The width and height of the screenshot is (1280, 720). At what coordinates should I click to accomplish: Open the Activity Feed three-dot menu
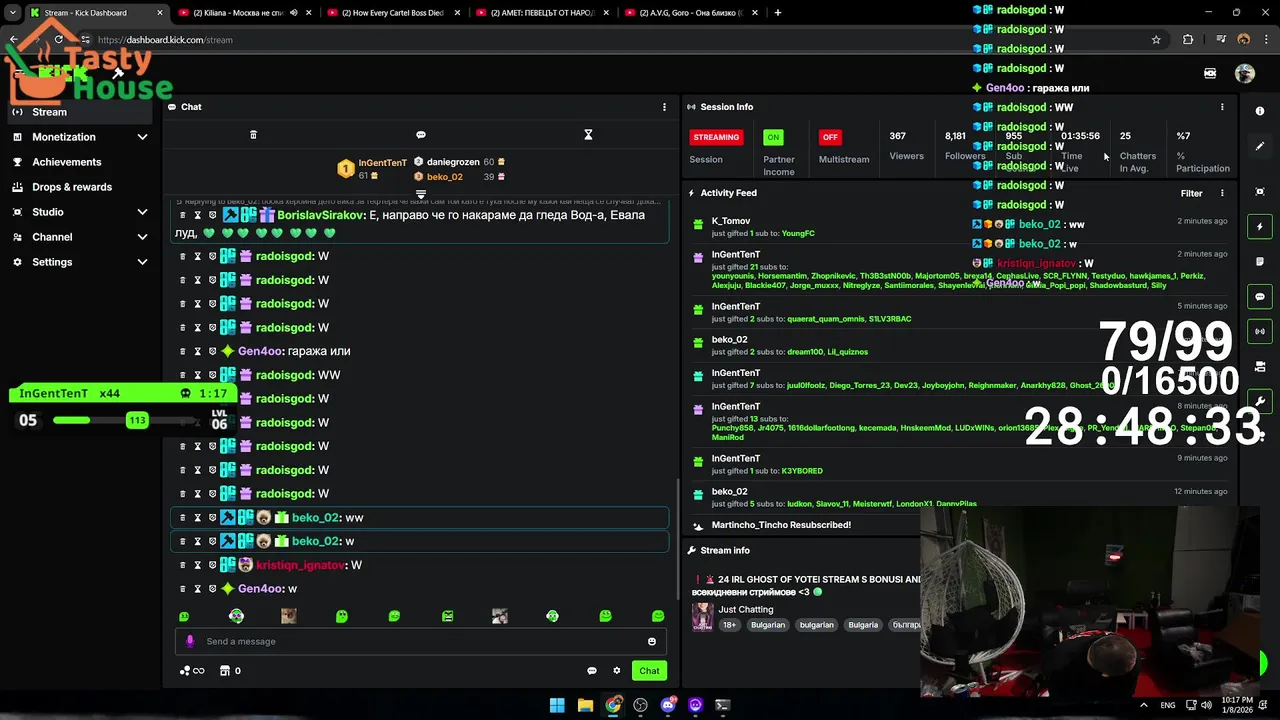[x=1222, y=193]
